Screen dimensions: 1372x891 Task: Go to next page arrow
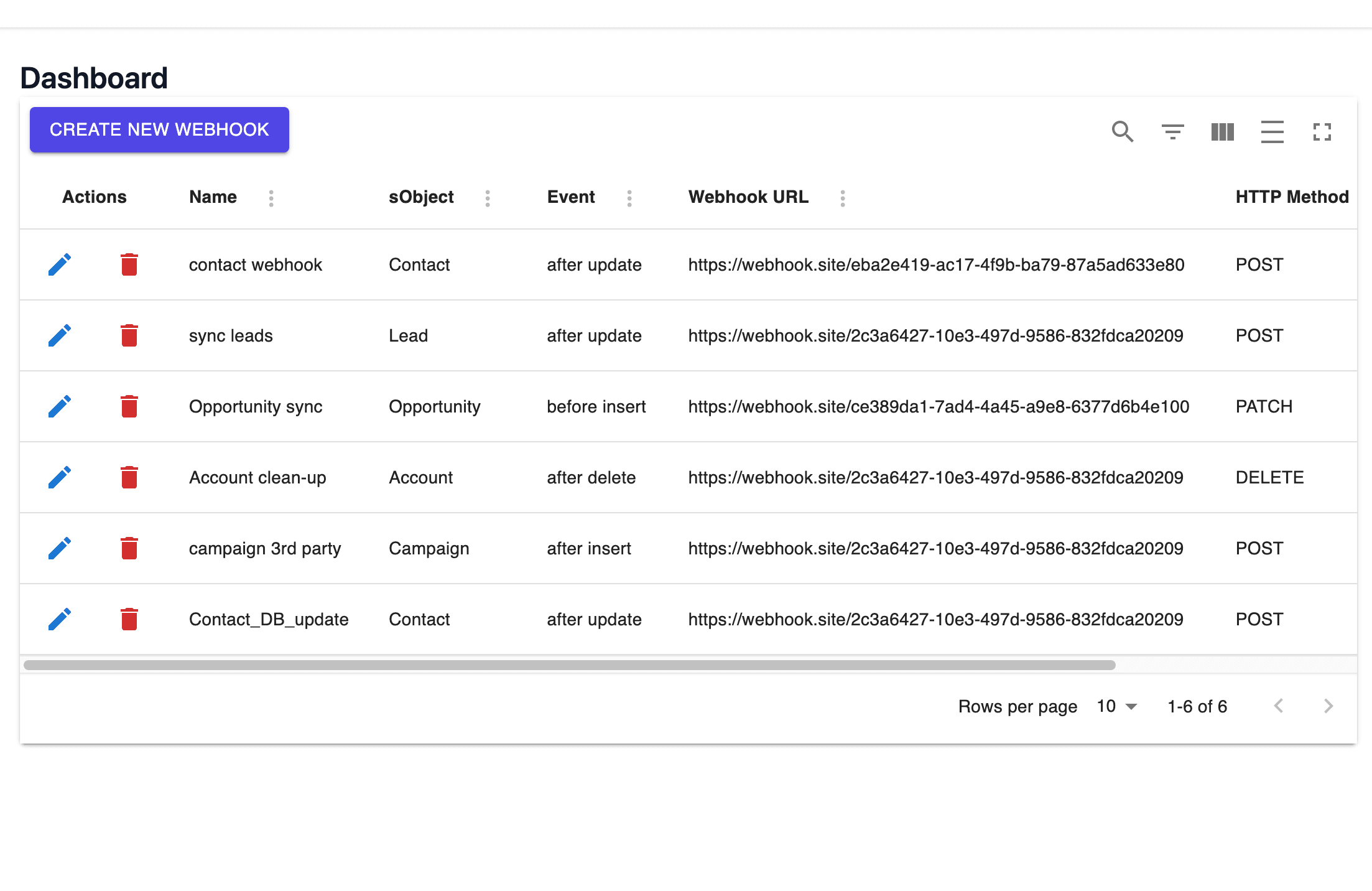click(1328, 706)
